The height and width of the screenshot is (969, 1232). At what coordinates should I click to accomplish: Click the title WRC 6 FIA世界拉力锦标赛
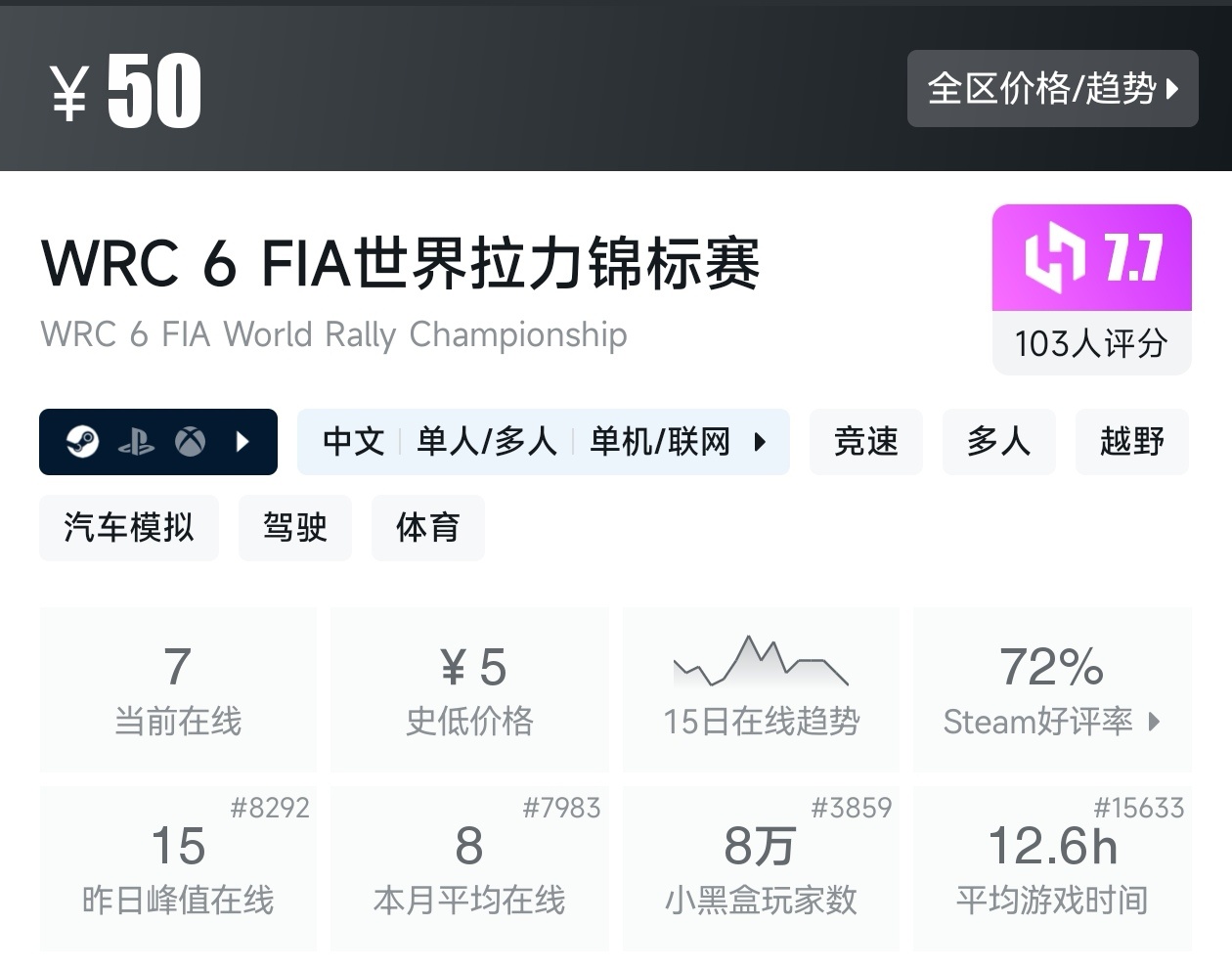401,263
